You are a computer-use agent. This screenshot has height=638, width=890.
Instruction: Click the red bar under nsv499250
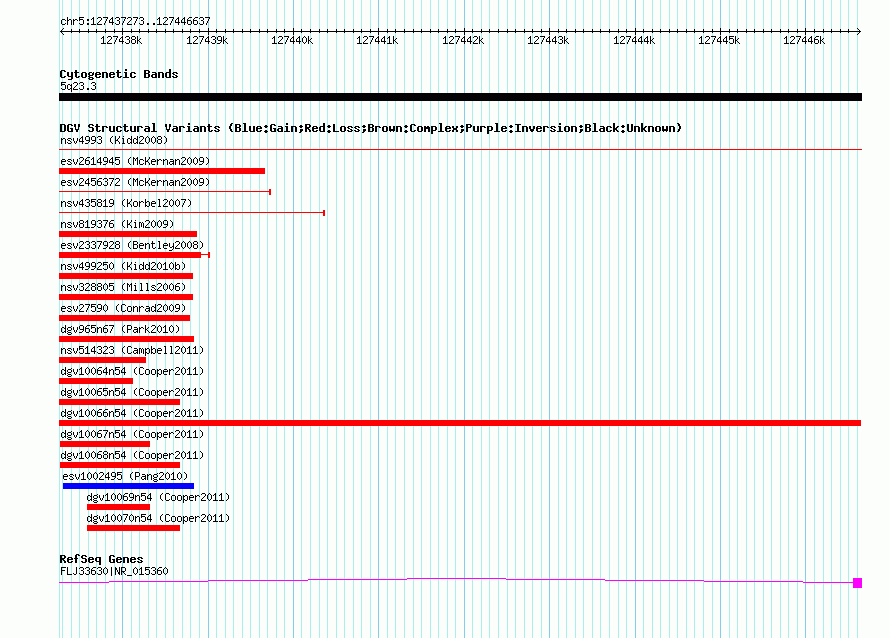click(x=126, y=276)
